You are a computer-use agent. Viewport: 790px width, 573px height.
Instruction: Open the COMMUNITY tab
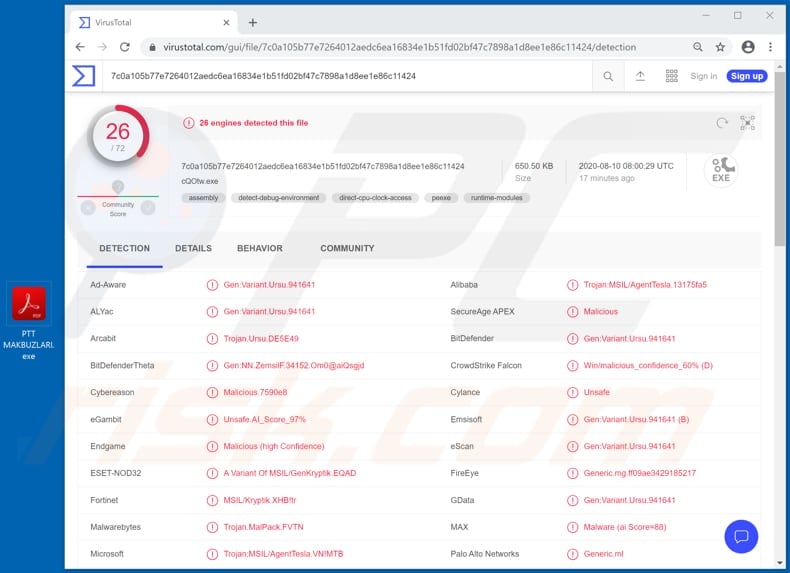tap(347, 248)
